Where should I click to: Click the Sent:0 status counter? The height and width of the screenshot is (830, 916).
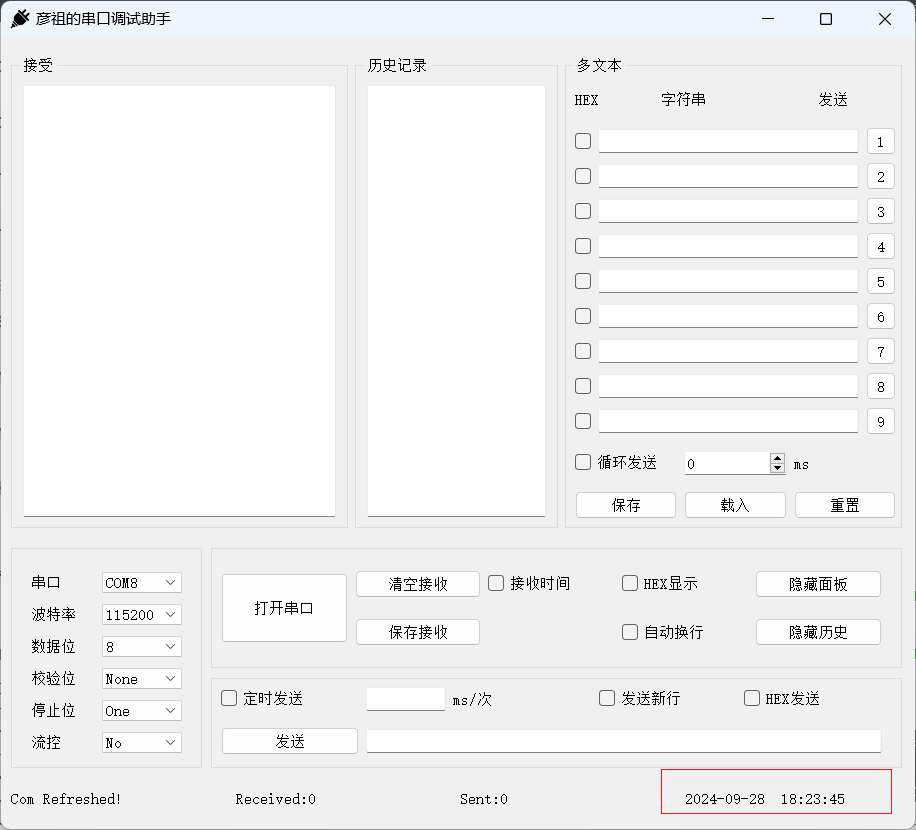tap(483, 799)
